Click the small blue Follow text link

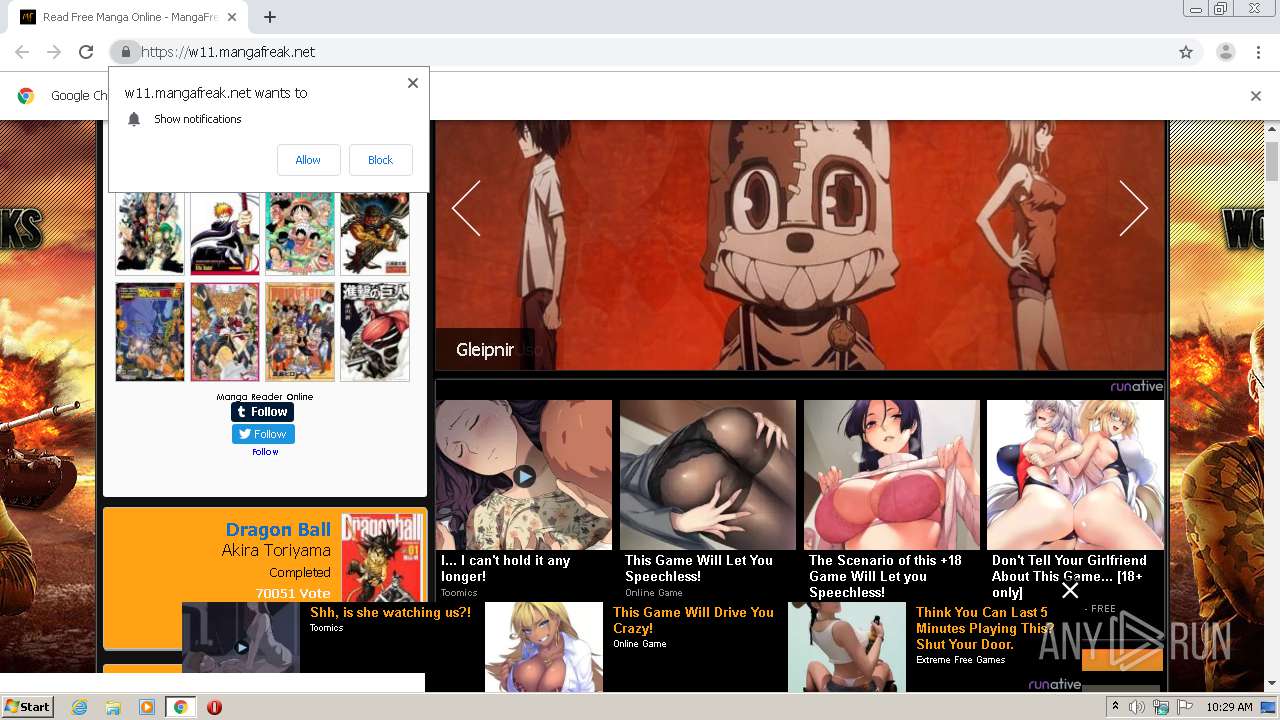coord(265,452)
